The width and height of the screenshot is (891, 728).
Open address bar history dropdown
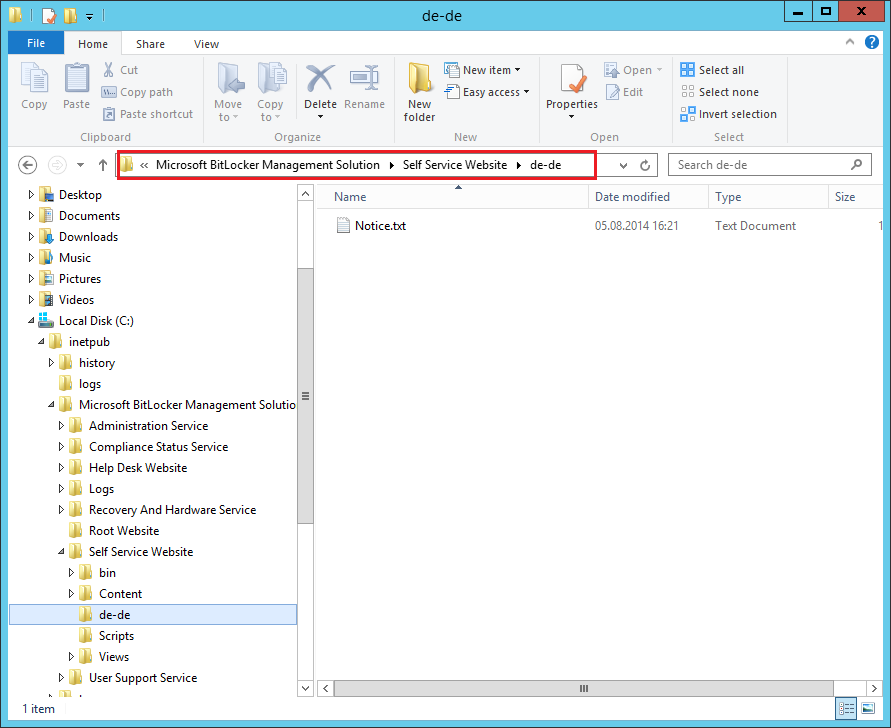tap(623, 165)
